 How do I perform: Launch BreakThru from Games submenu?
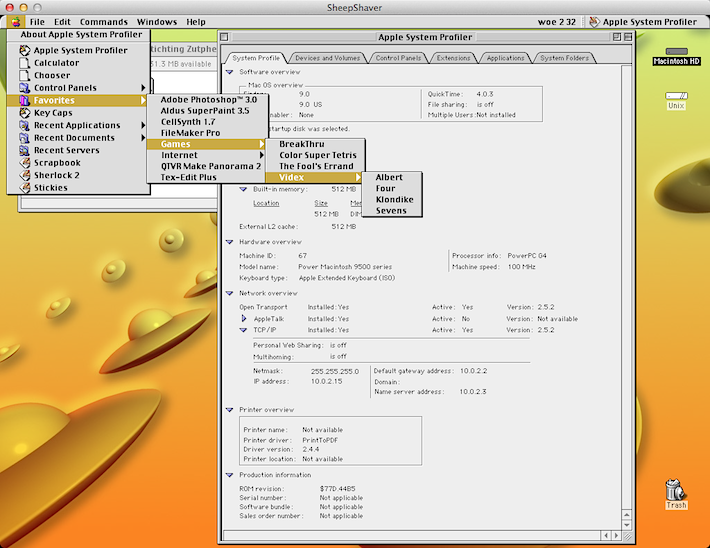click(x=315, y=144)
